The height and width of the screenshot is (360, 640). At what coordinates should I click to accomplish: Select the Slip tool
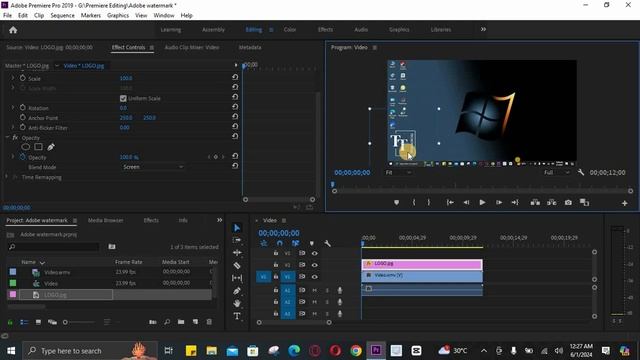237,278
